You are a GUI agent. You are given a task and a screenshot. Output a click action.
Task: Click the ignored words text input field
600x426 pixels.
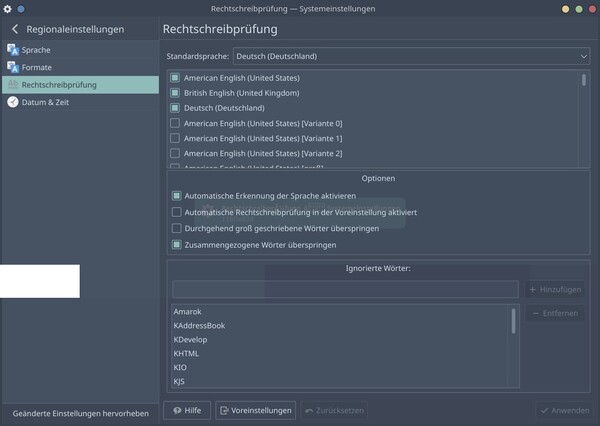(345, 289)
